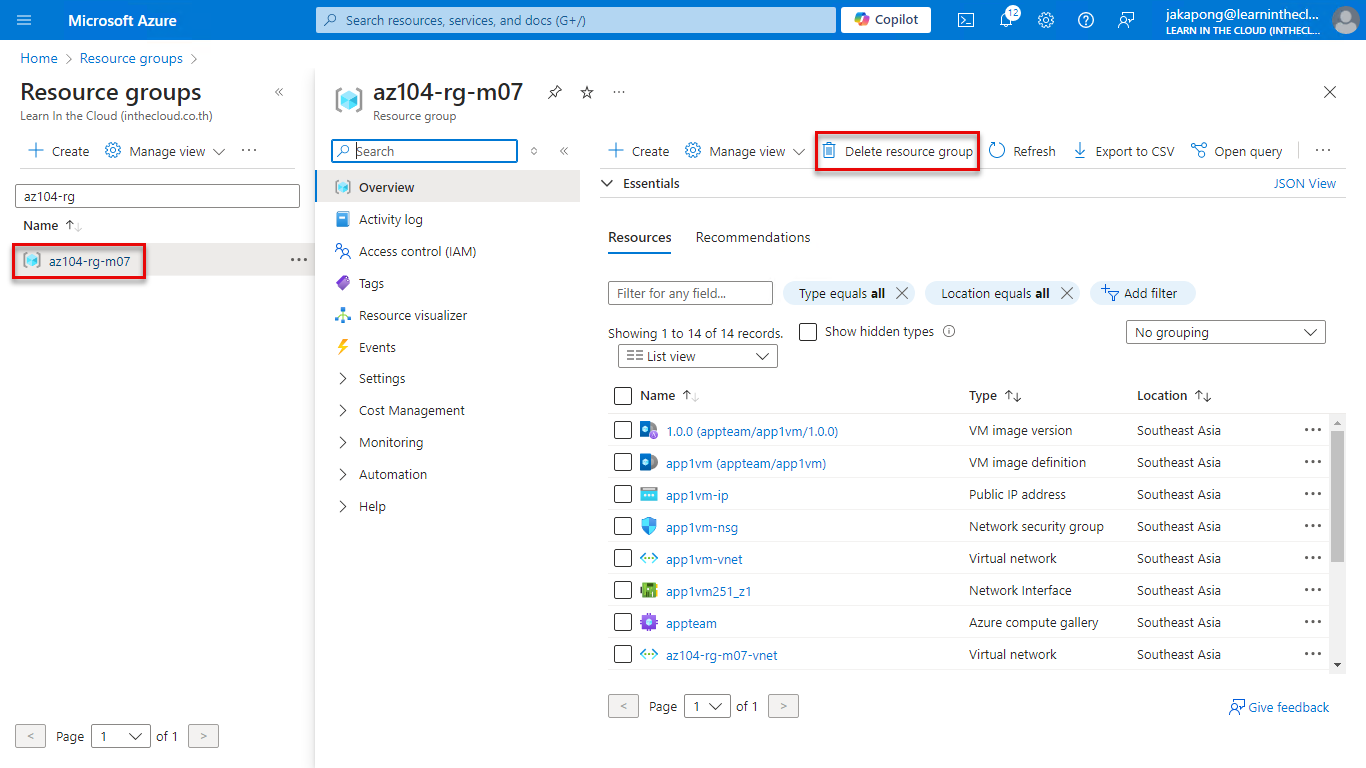Open overflow menu of resource group toolbar
This screenshot has height=768, width=1366.
point(1323,151)
